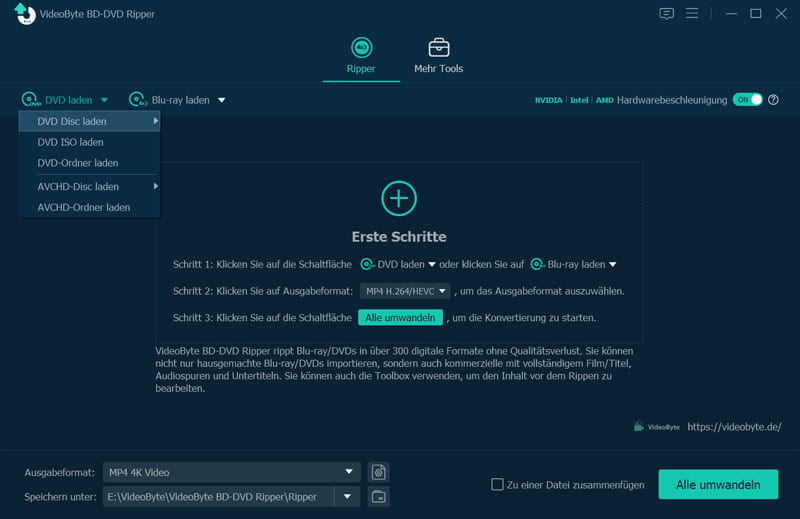800x519 pixels.
Task: Click the help question mark icon
Action: coord(773,100)
